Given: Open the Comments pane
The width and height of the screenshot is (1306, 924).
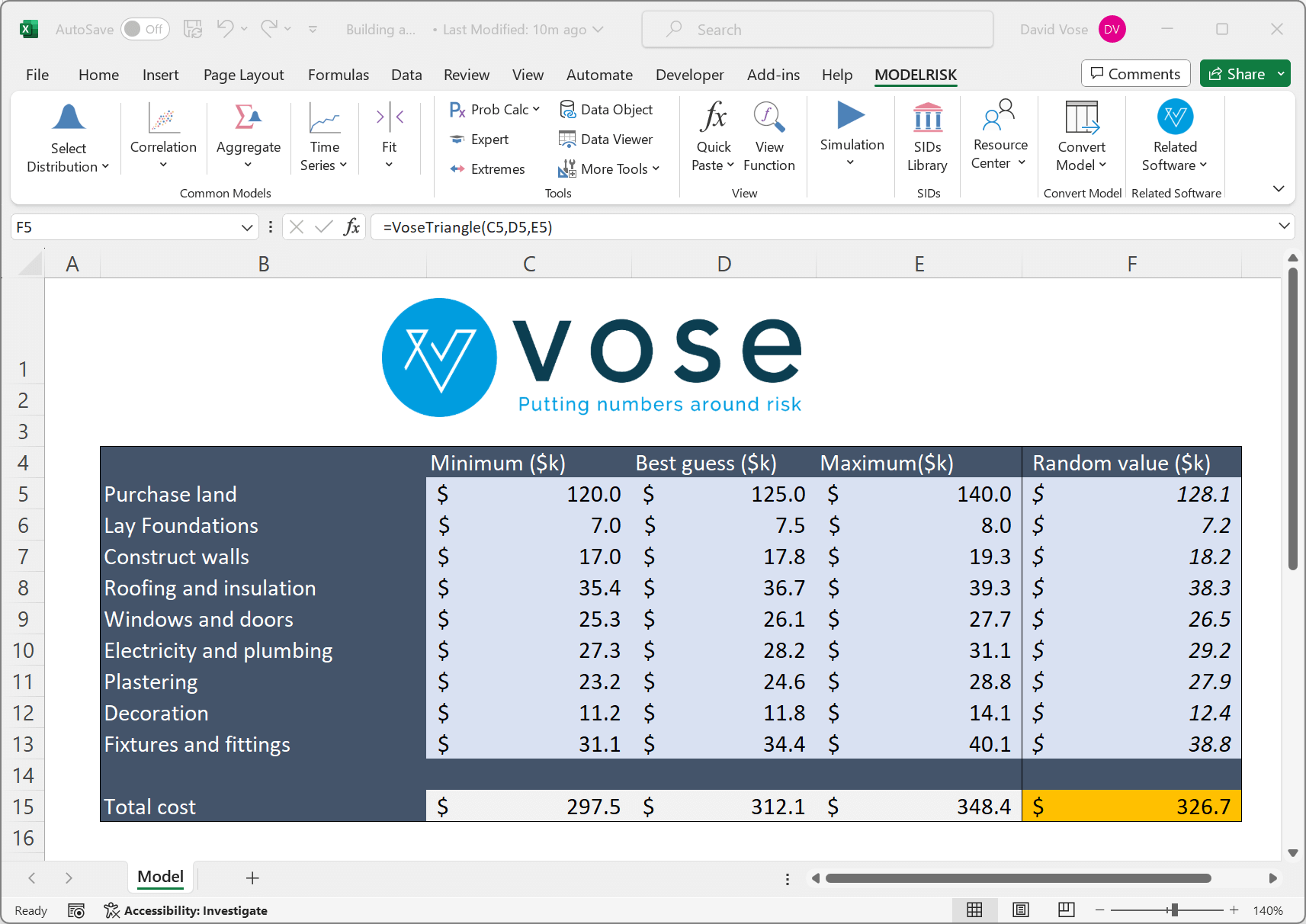Looking at the screenshot, I should click(x=1135, y=73).
